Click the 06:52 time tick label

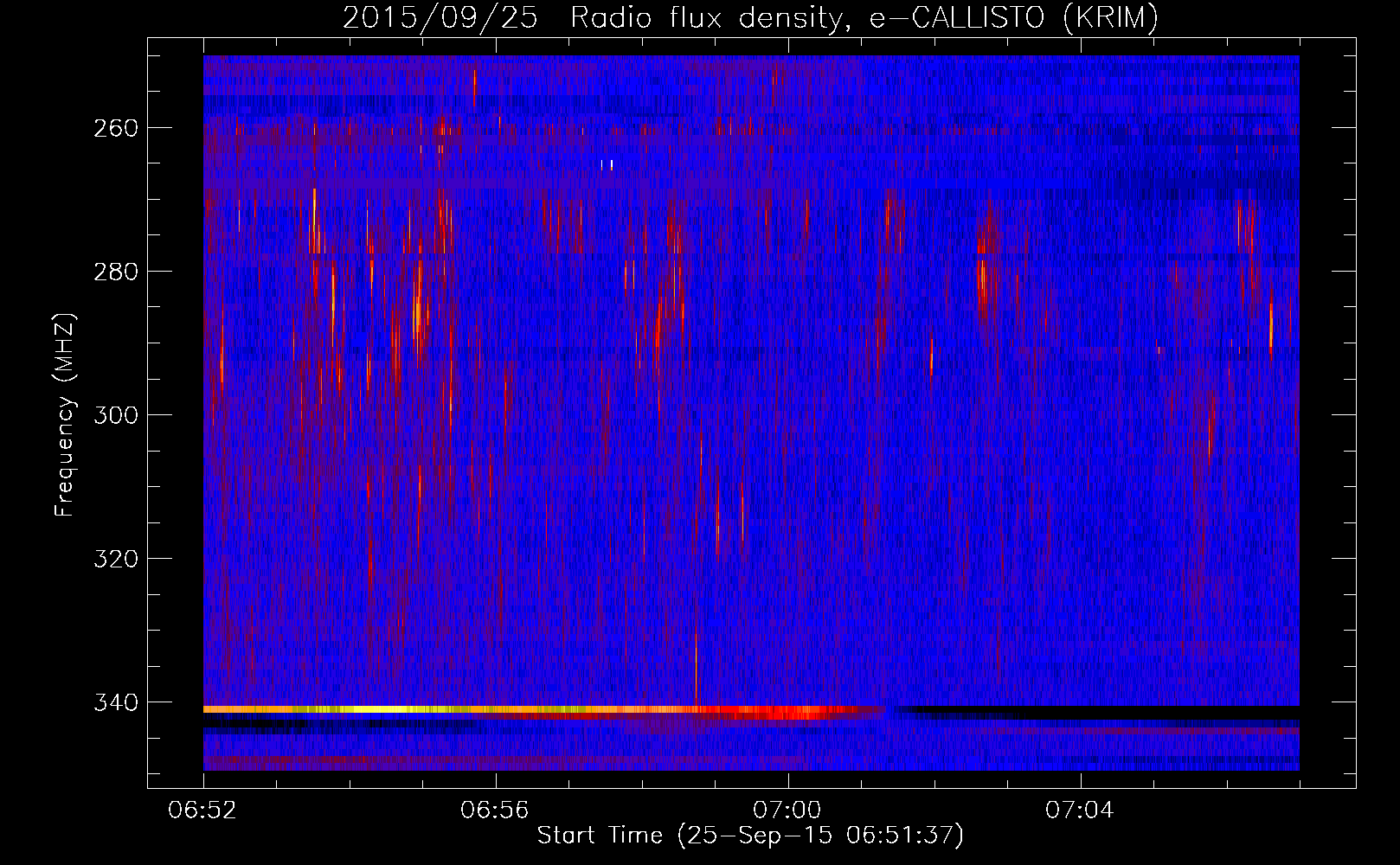click(203, 811)
